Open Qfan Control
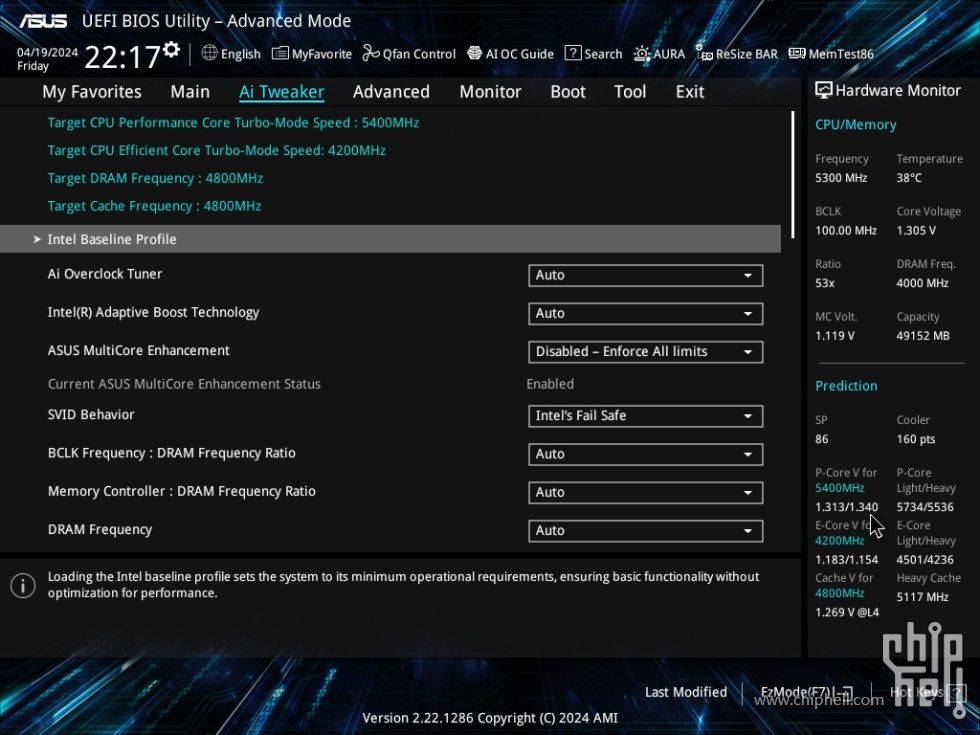 point(408,54)
